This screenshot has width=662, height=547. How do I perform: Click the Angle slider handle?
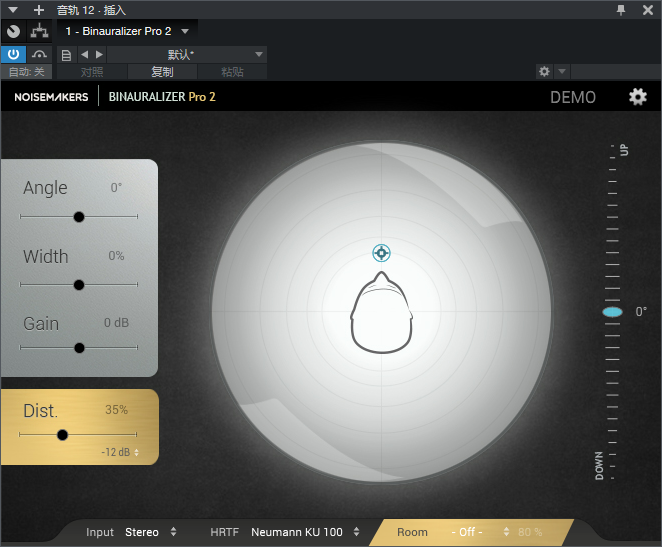79,217
